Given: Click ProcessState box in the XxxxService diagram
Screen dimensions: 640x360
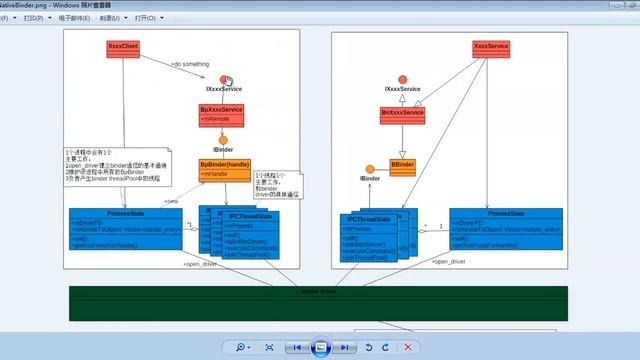Looking at the screenshot, I should (506, 229).
